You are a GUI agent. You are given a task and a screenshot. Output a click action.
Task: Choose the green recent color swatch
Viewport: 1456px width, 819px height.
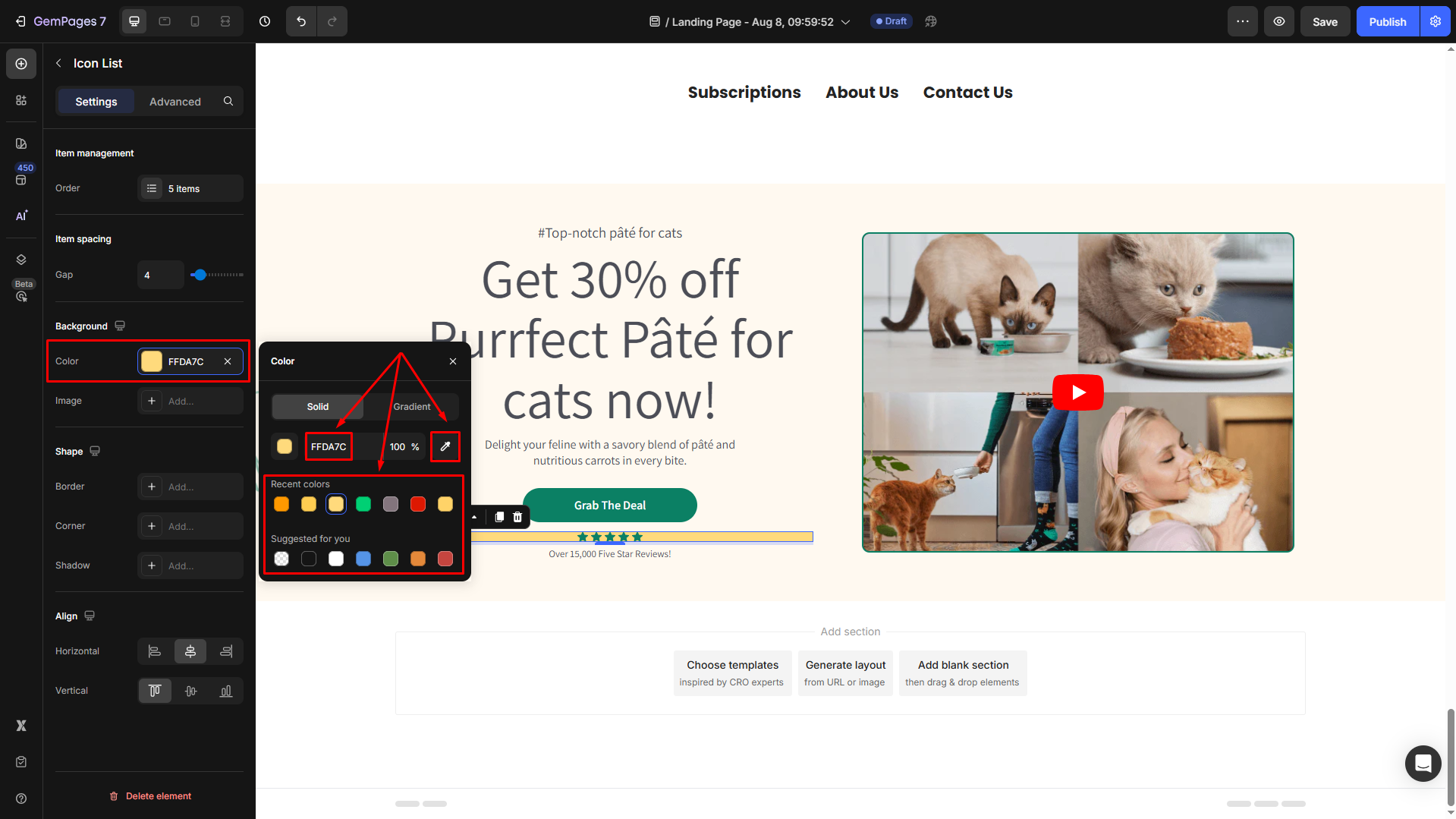point(363,504)
